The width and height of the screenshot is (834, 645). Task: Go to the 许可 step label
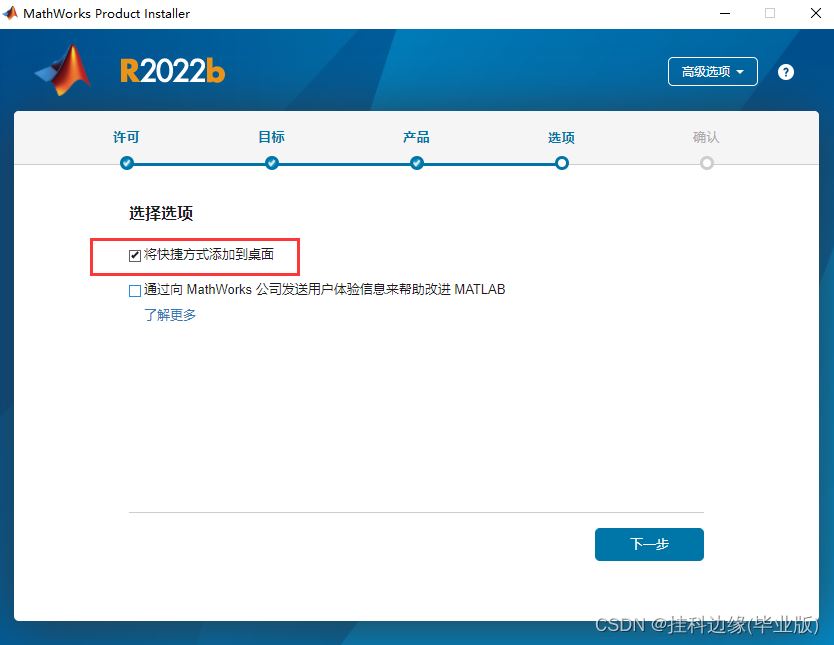[x=126, y=137]
